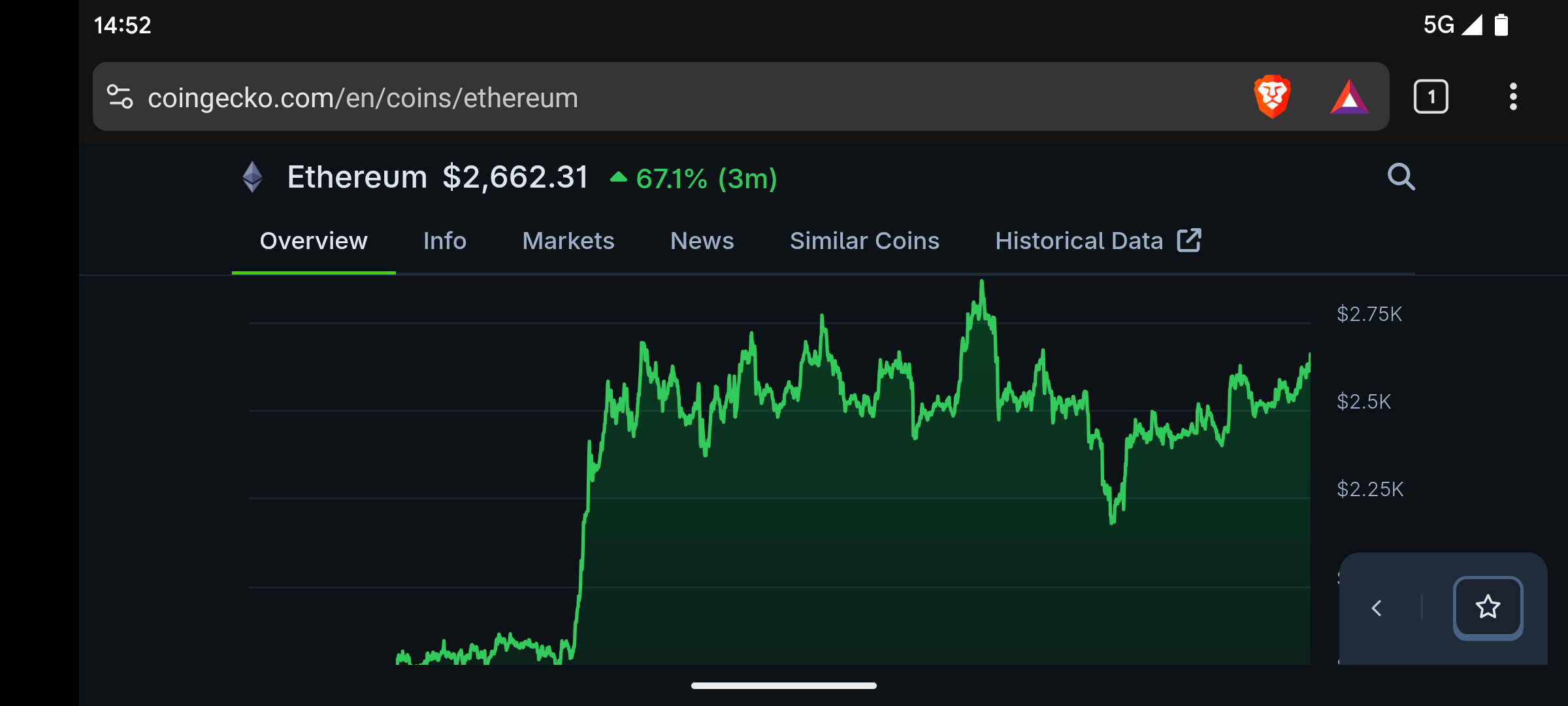This screenshot has width=1568, height=706.
Task: Tap the search magnifier icon
Action: pos(1401,176)
